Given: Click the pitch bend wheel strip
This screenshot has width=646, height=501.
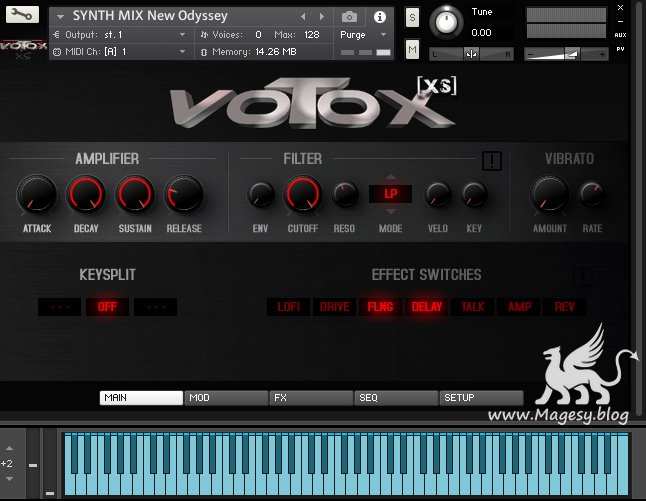Looking at the screenshot, I should tap(33, 463).
